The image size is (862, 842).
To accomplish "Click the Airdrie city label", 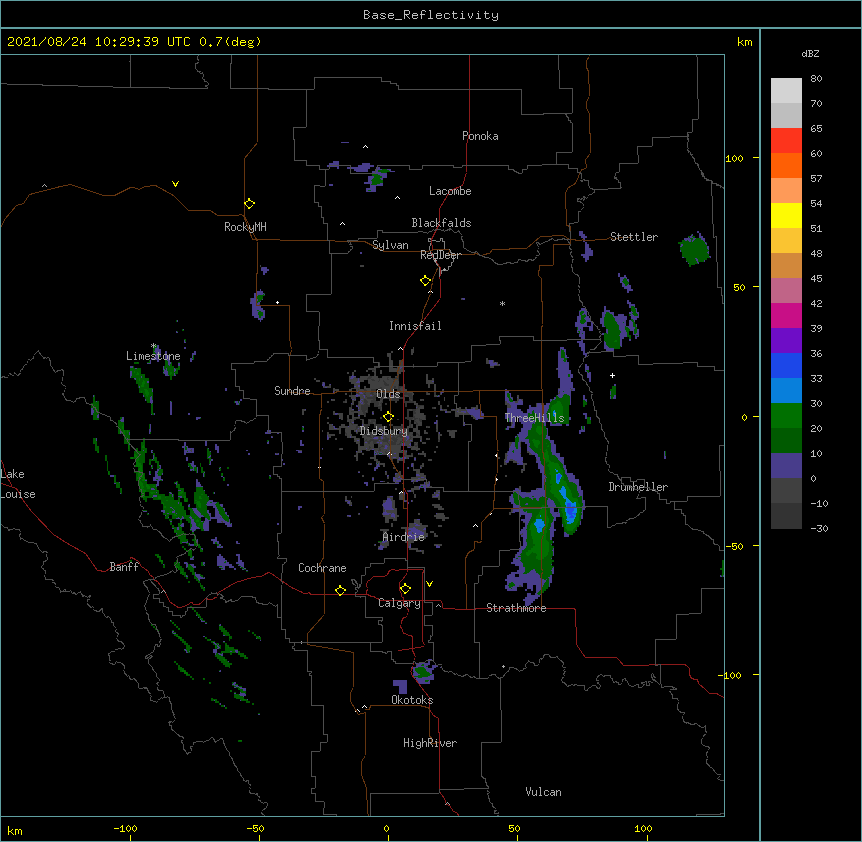I will [x=404, y=537].
